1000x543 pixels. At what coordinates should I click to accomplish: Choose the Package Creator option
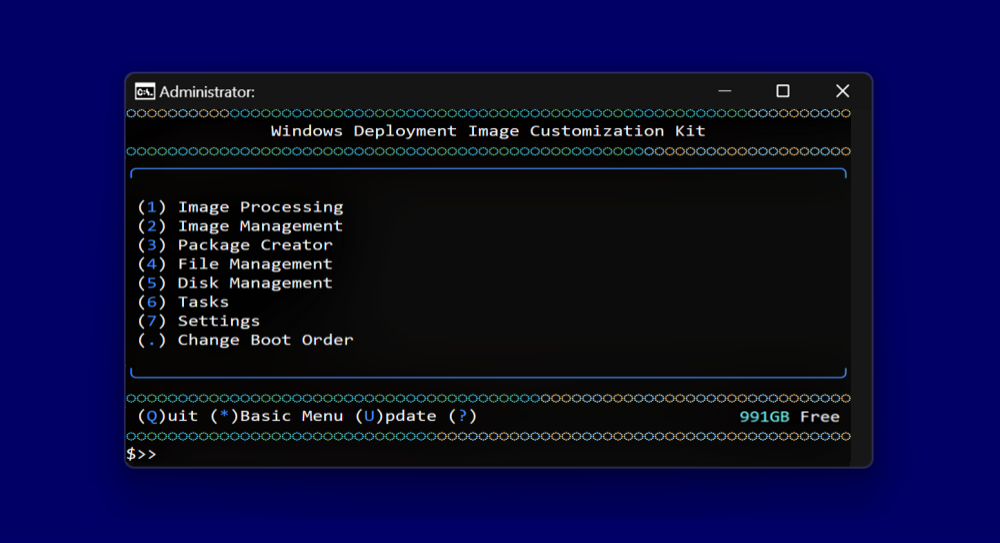(235, 245)
